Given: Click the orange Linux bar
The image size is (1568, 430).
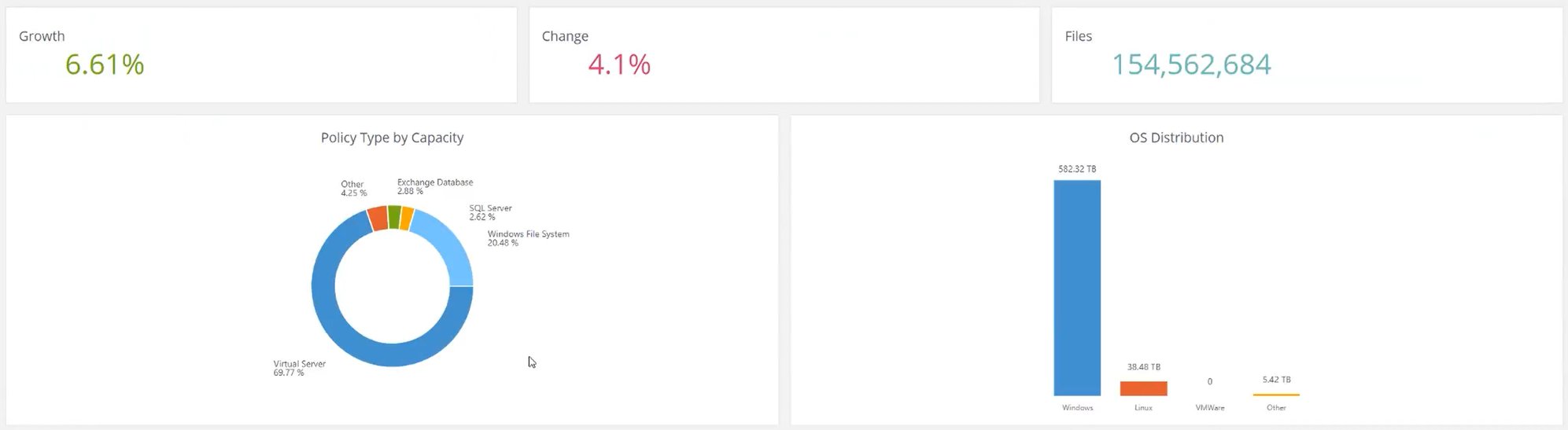Looking at the screenshot, I should tap(1143, 388).
